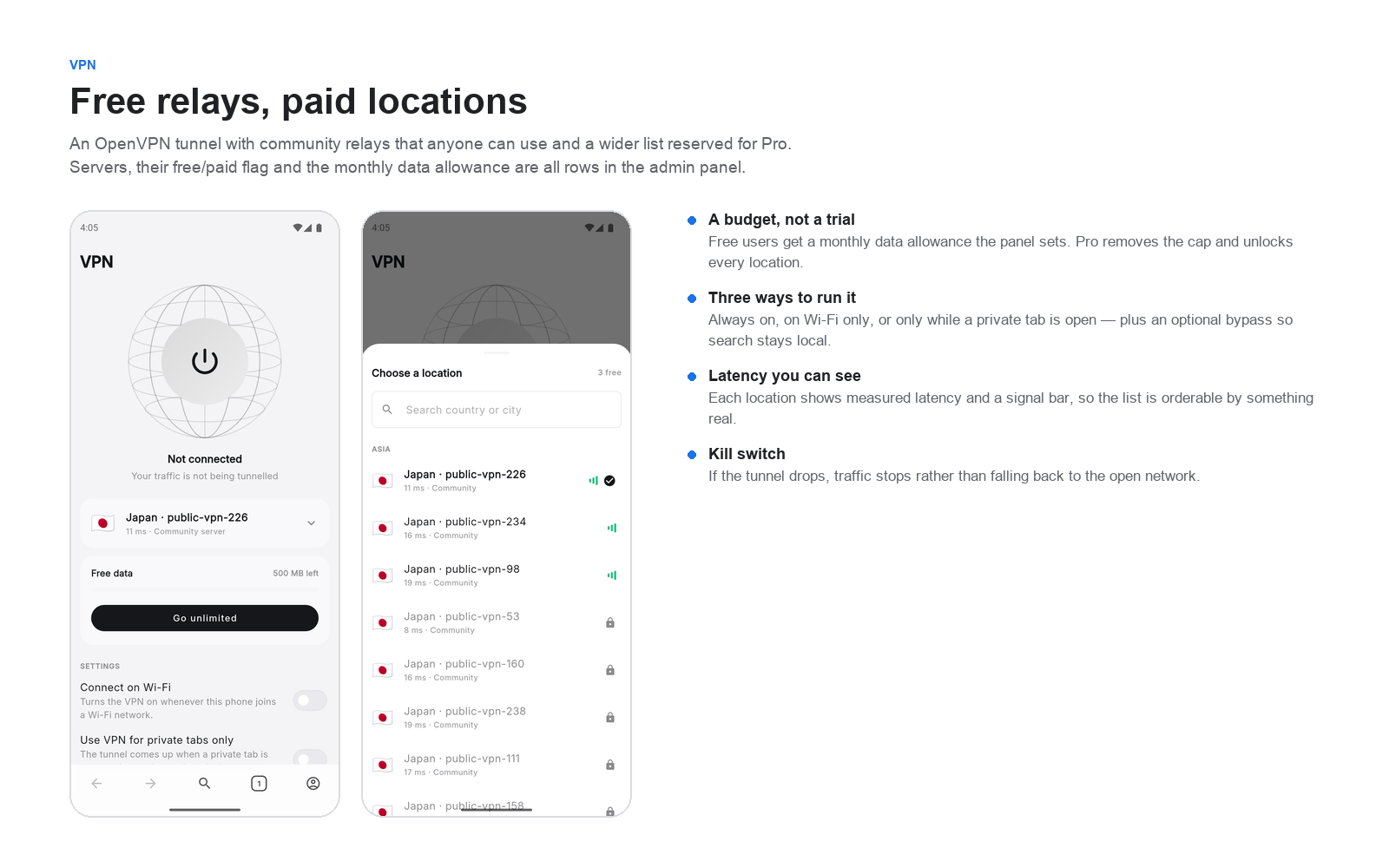Click the lock icon on public-vpn-160
The height and width of the screenshot is (868, 1389).
(610, 670)
